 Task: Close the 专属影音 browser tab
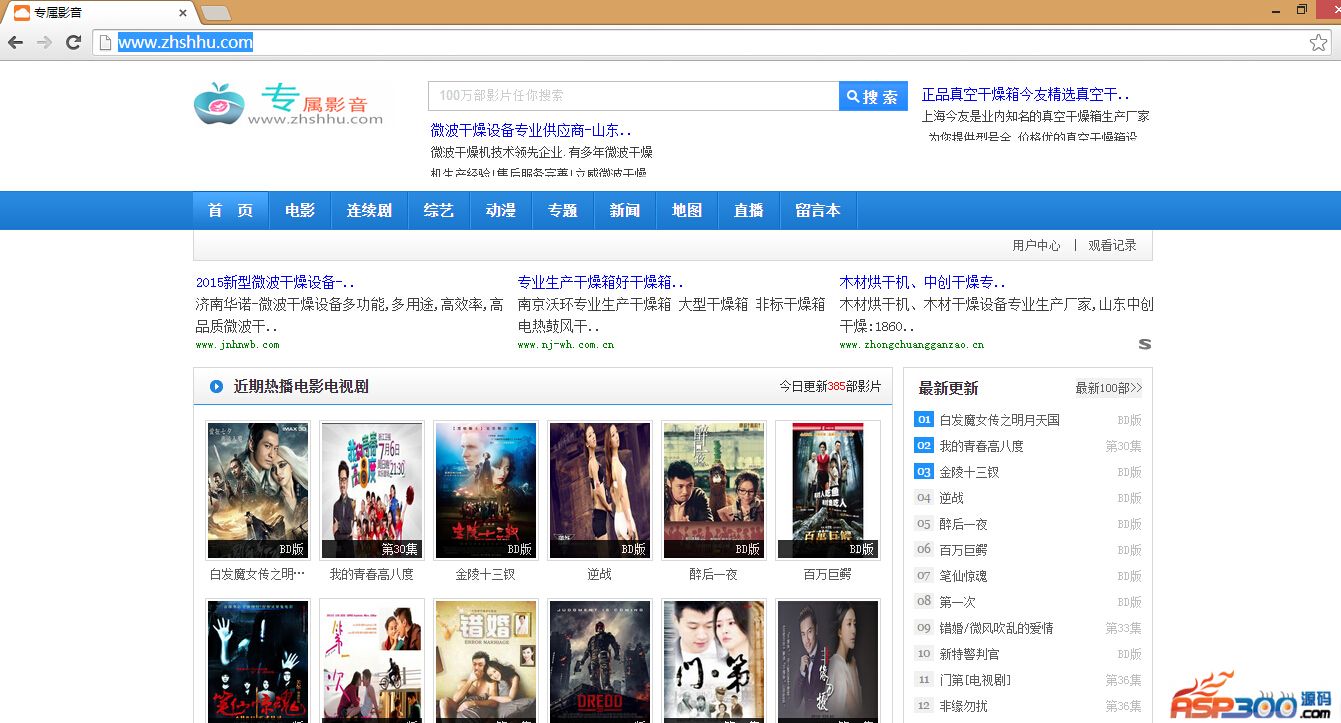pyautogui.click(x=183, y=13)
